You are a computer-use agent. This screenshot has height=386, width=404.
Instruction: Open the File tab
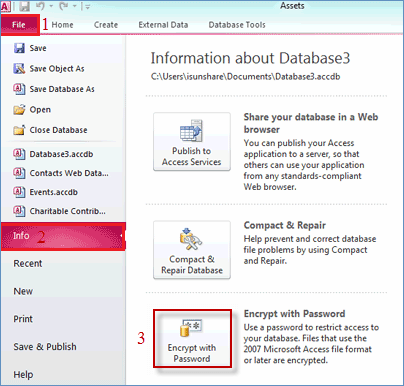[20, 25]
